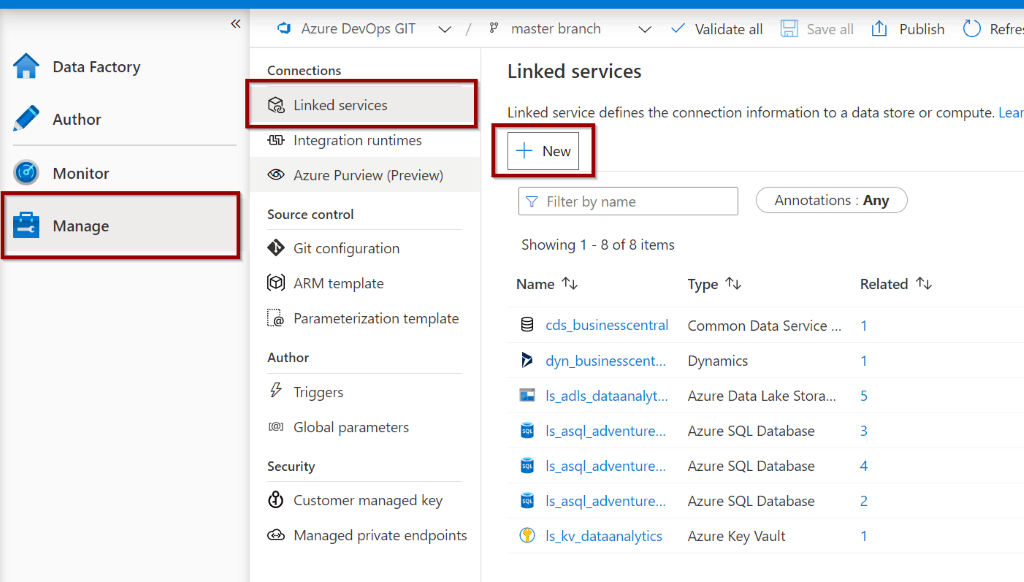Sort by Type column arrows
The width and height of the screenshot is (1024, 582).
tap(733, 283)
